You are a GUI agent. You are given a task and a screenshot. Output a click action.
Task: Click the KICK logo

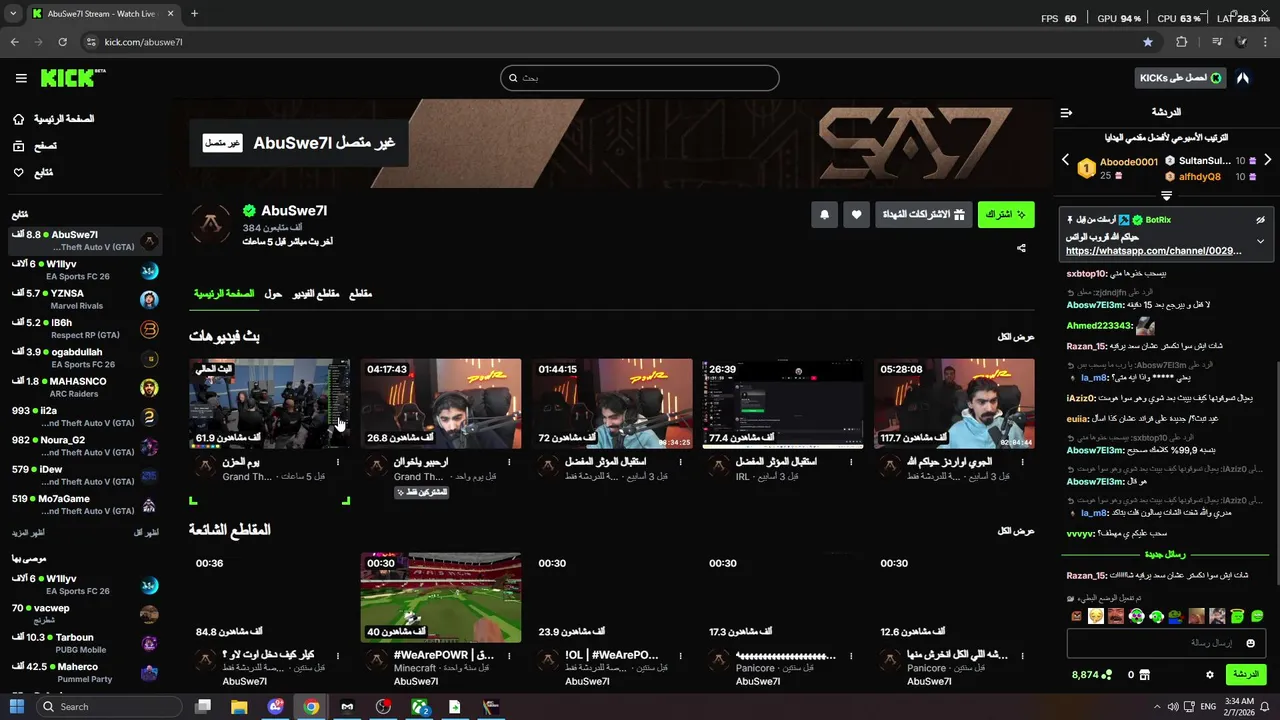point(72,78)
